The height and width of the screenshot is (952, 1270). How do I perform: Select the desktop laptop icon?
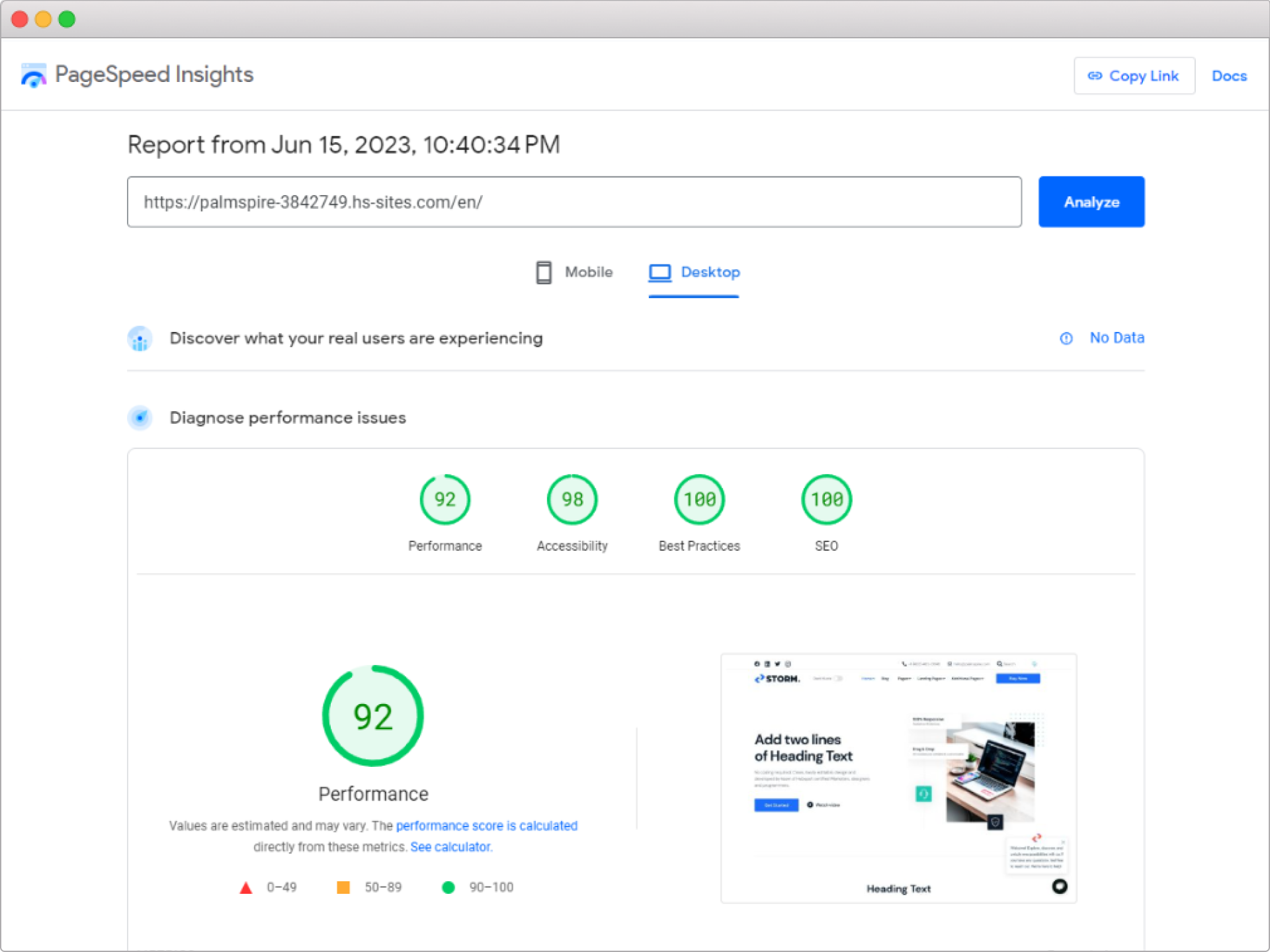point(659,272)
